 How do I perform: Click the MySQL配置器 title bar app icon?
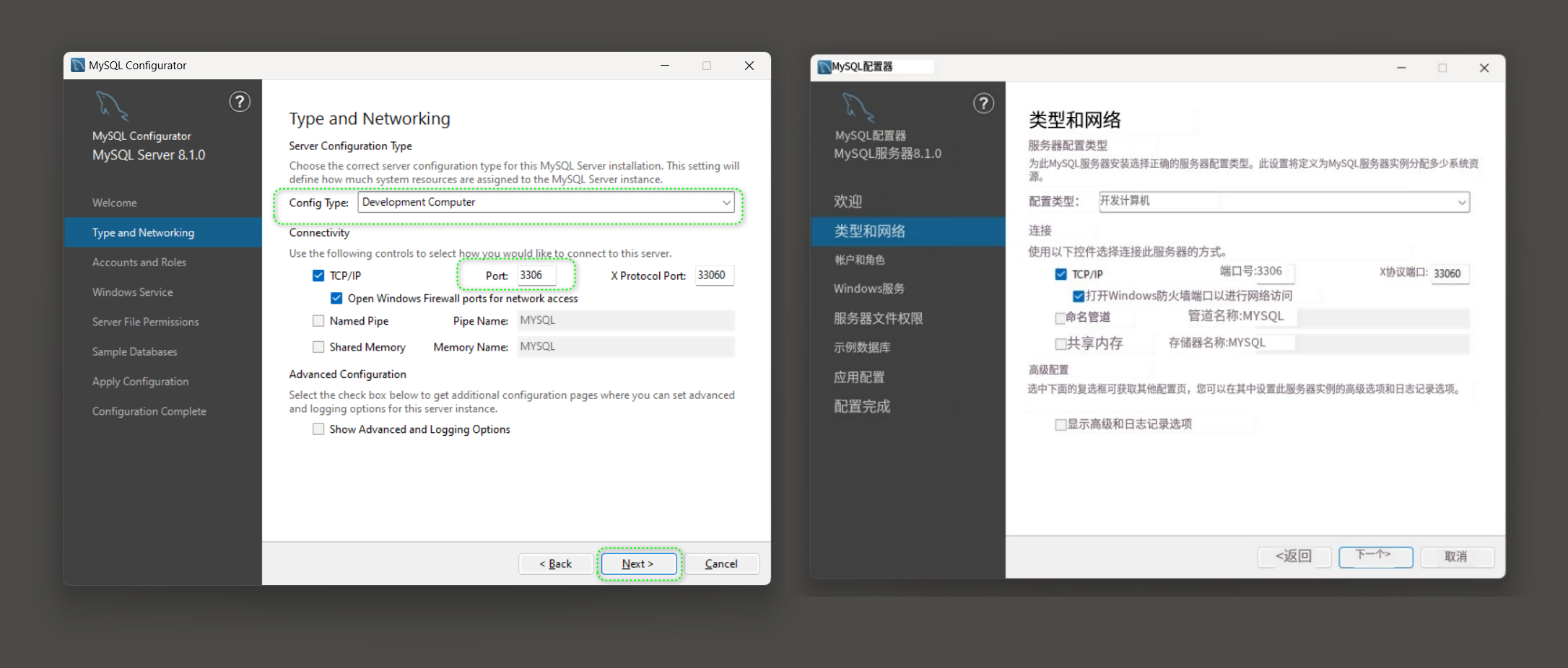[824, 67]
